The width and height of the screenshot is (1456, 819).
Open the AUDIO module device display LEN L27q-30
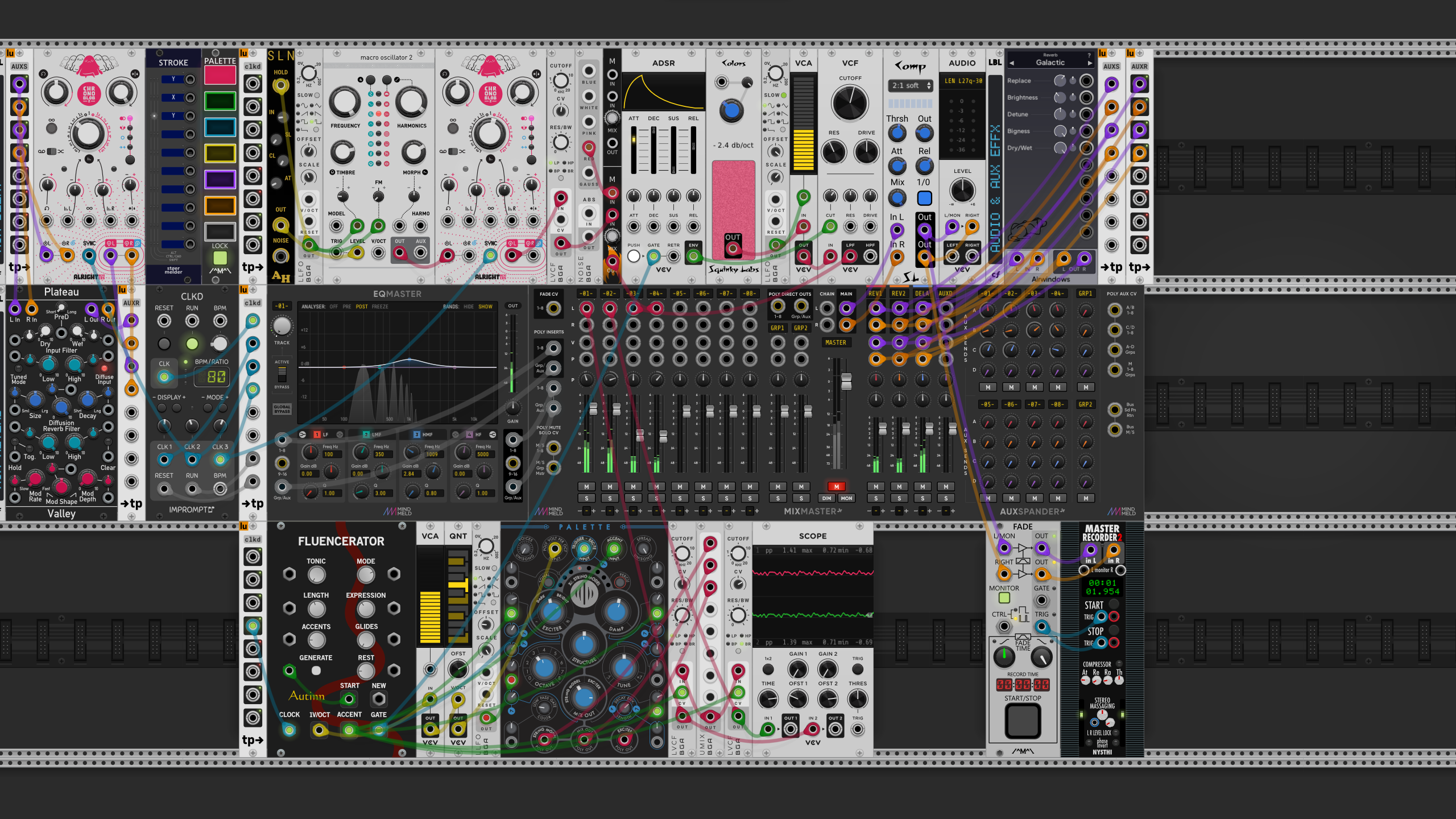pos(962,81)
